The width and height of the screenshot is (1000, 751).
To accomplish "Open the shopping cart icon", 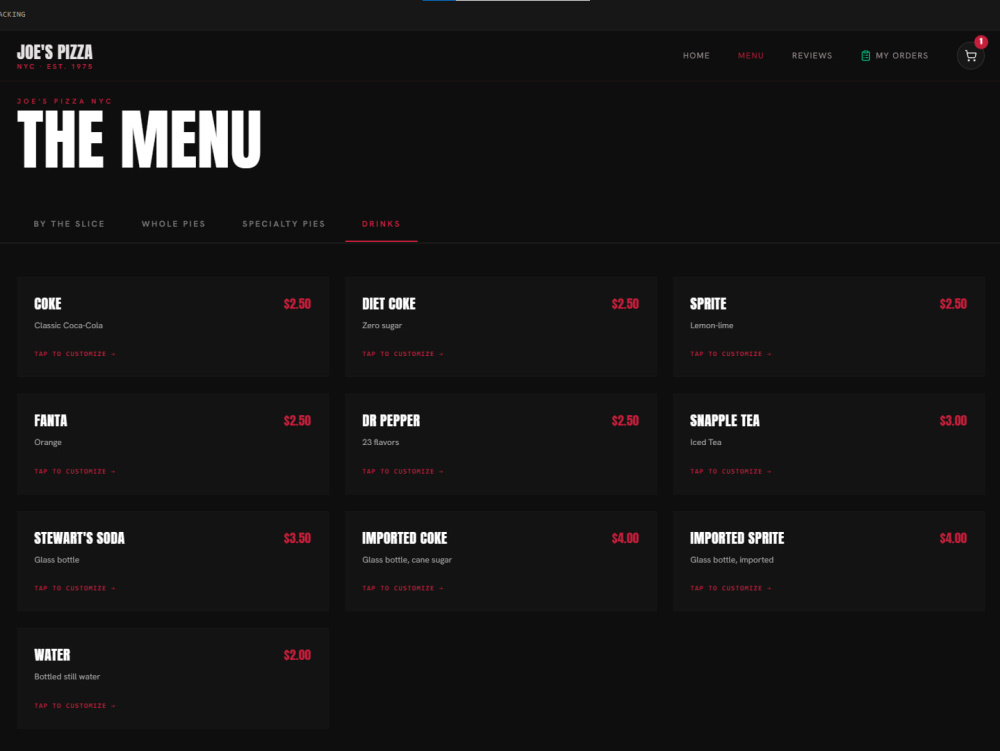I will [x=970, y=56].
